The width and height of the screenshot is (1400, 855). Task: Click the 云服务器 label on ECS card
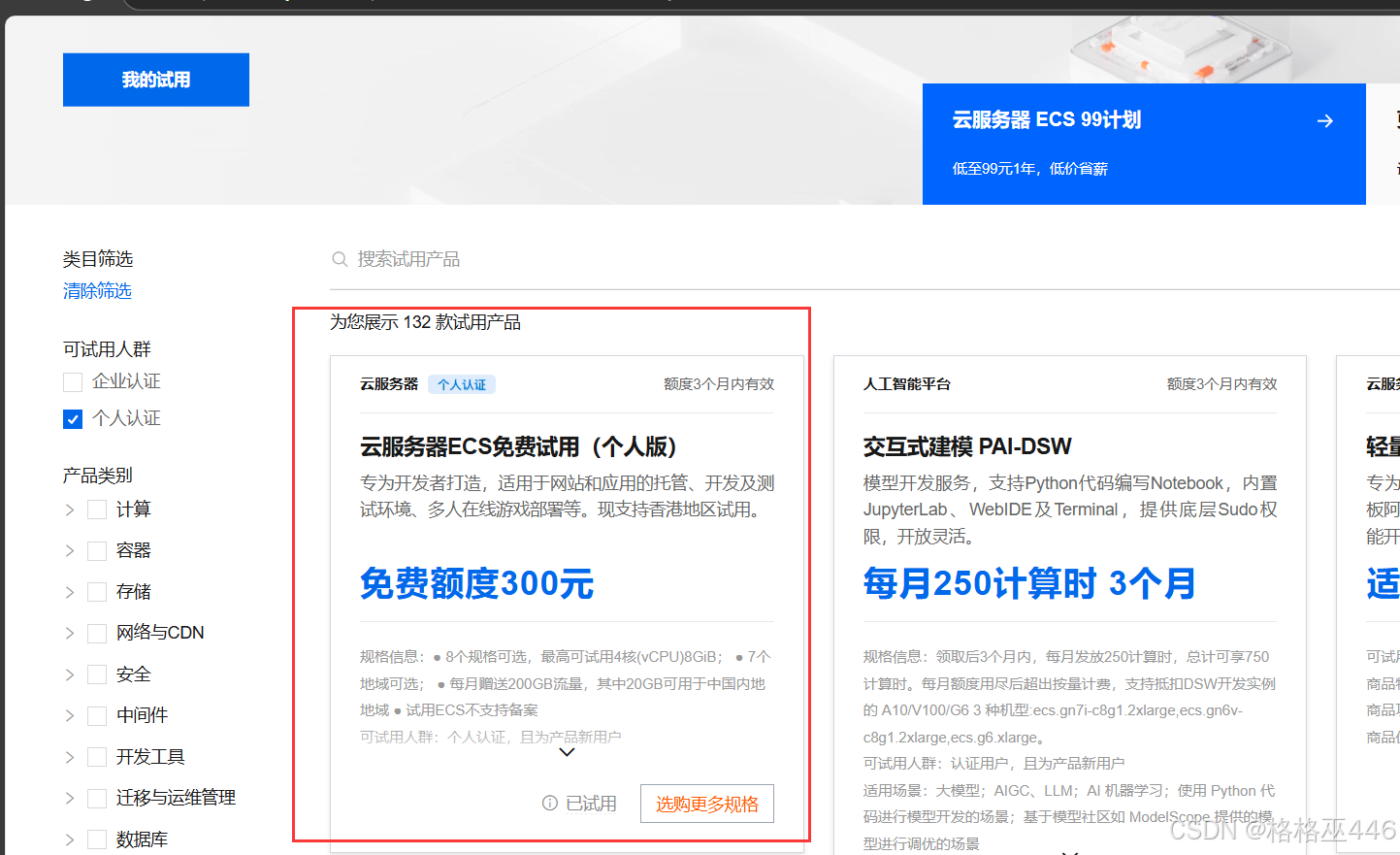(x=389, y=384)
